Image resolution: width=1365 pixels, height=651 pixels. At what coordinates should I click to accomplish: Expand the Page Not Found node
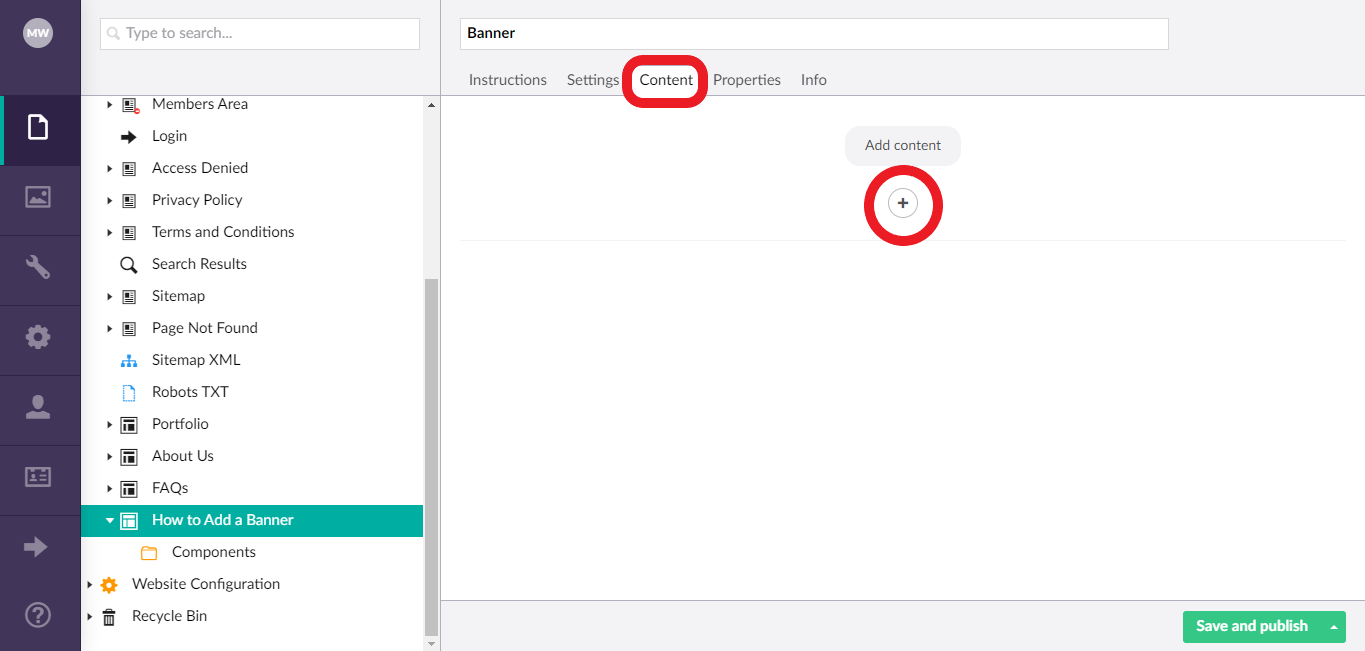tap(109, 329)
